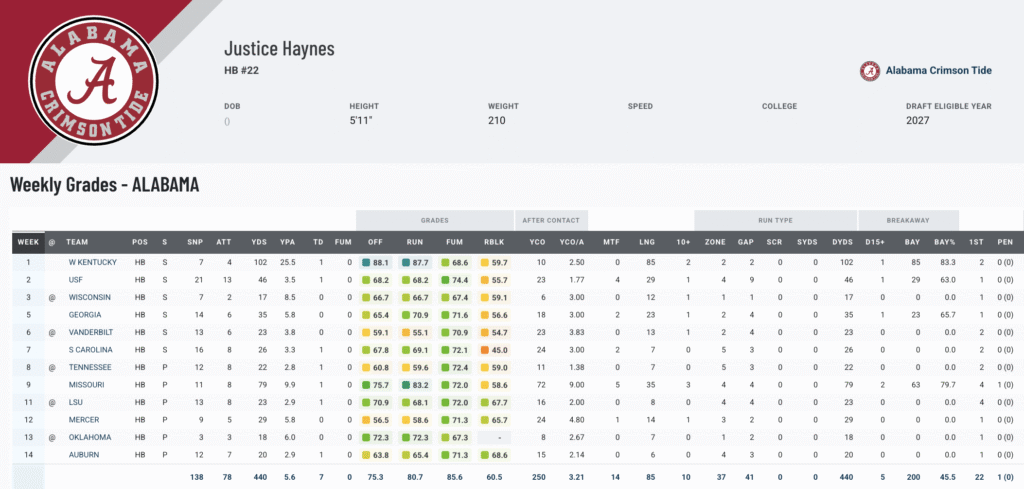Open the AUBURN game link

click(84, 454)
